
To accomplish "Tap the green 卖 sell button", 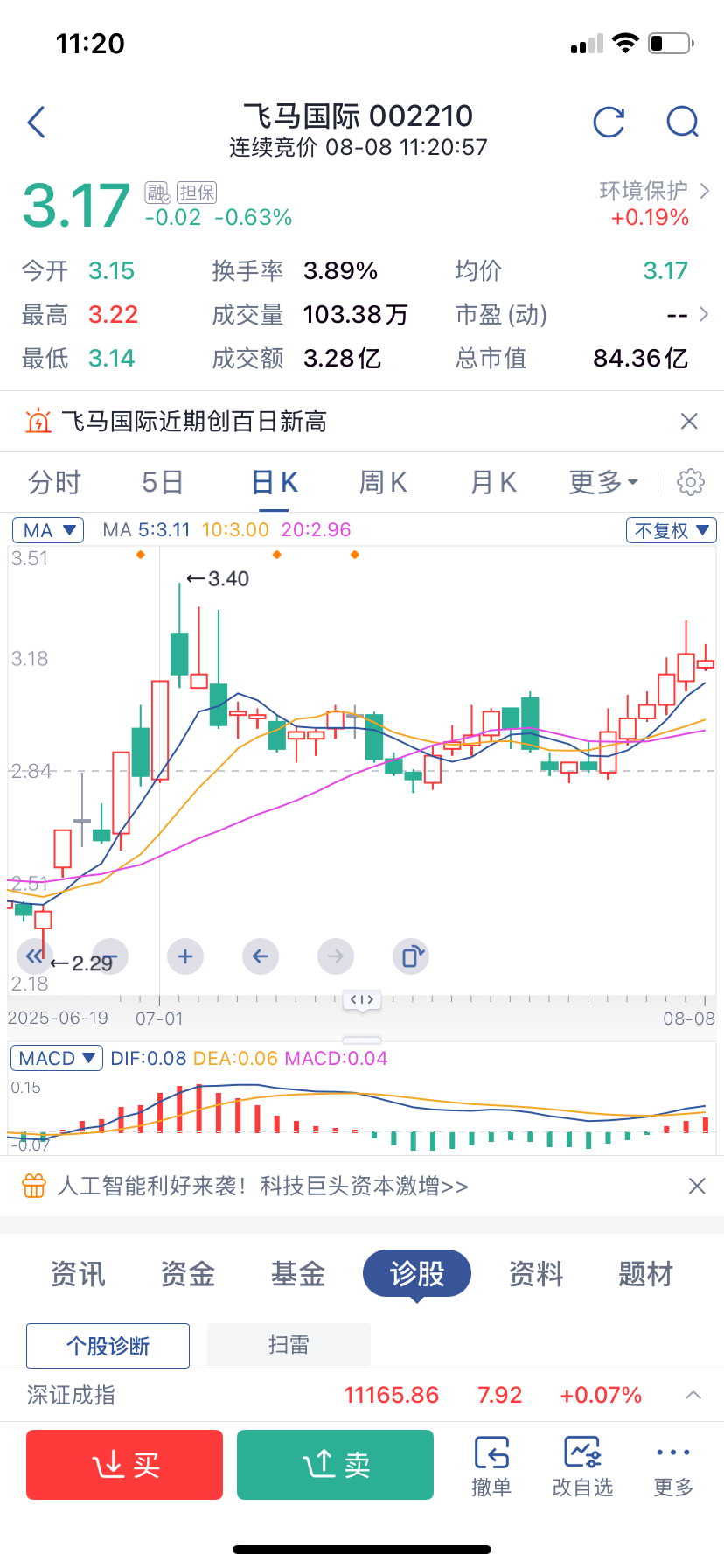I will (x=335, y=1465).
